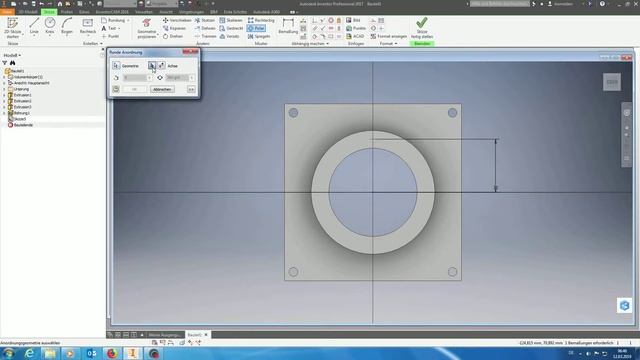The image size is (640, 360).
Task: Click the filter funnel icon in browser
Action: tap(4, 63)
